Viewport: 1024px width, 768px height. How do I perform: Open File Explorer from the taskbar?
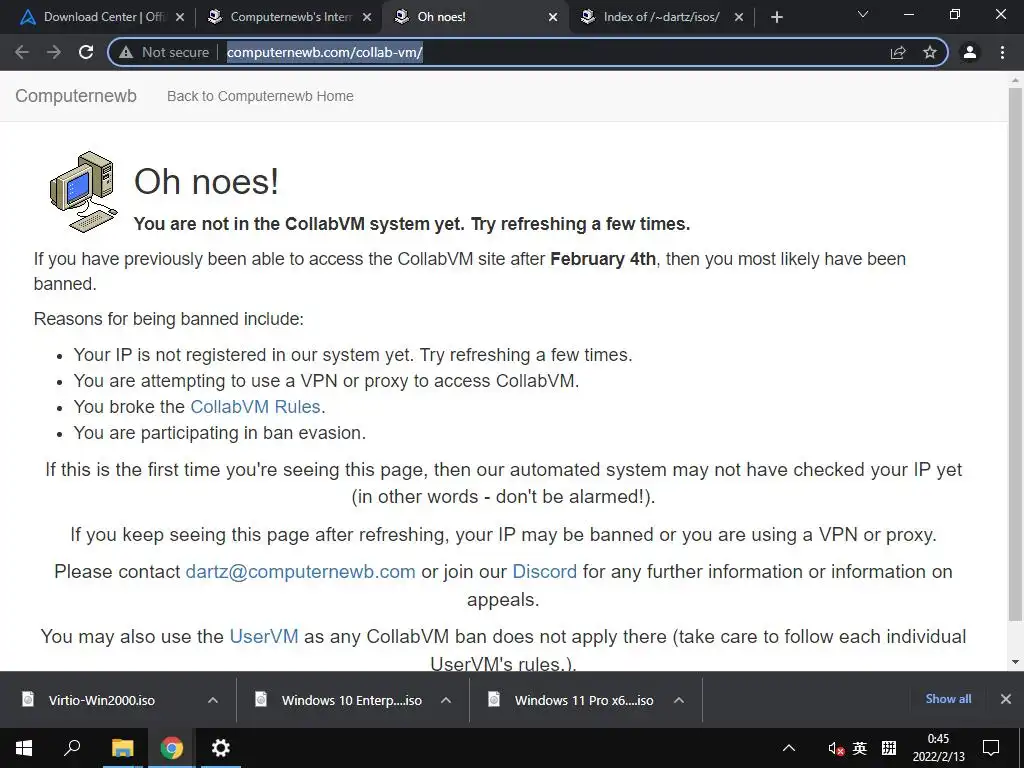(122, 748)
